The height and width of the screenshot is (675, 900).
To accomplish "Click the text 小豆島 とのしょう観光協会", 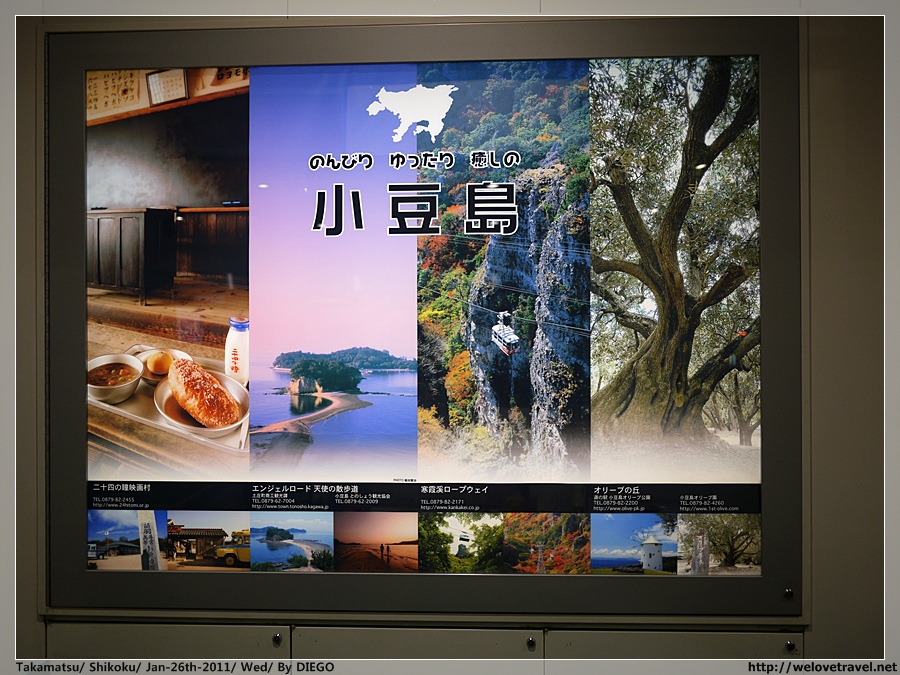I will pyautogui.click(x=362, y=496).
